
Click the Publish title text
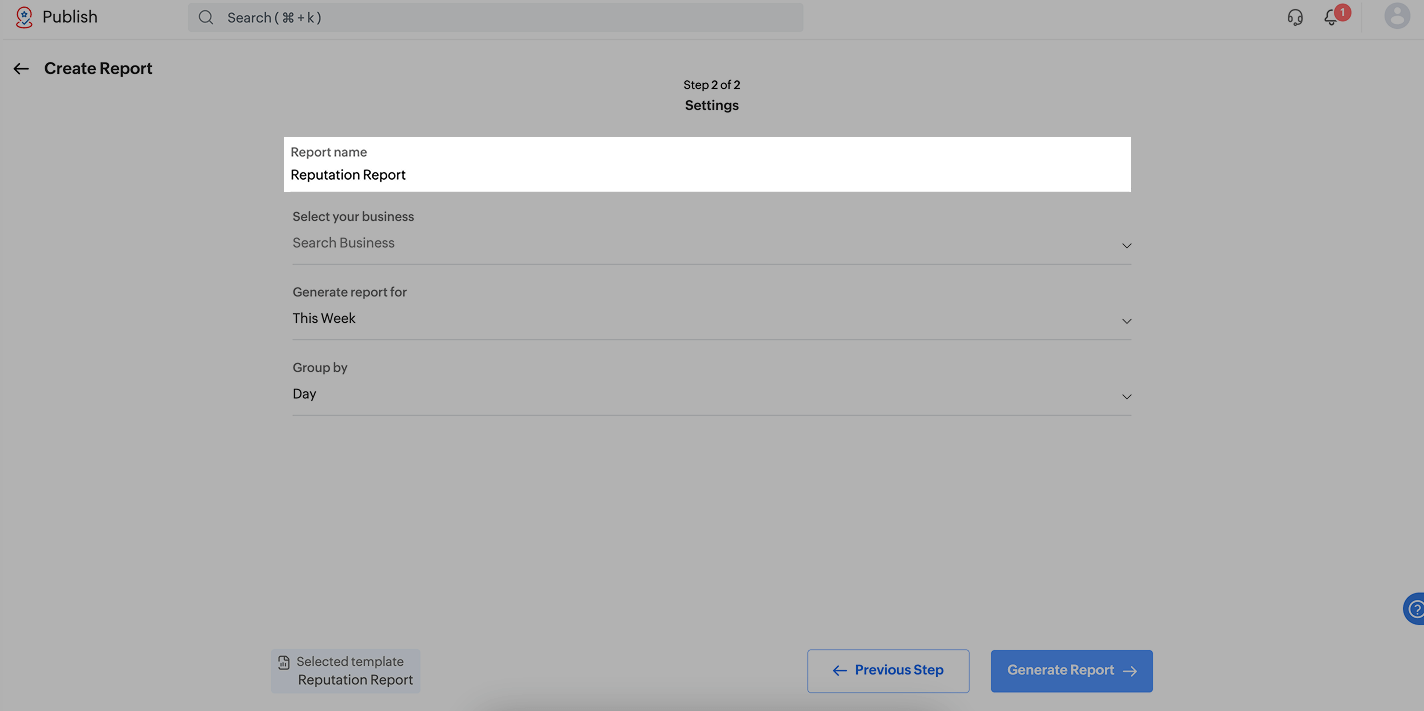point(70,17)
